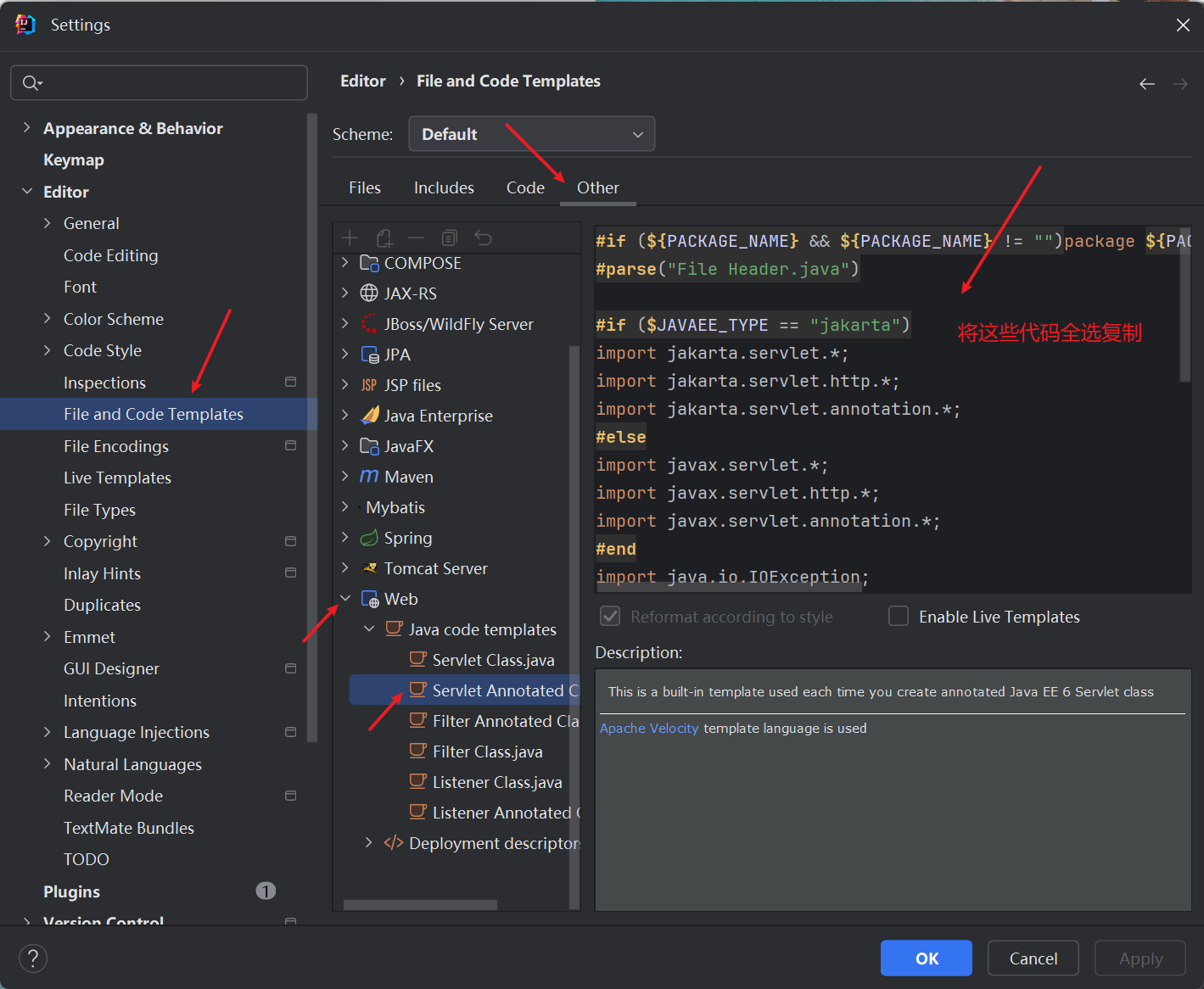
Task: Click the OK button
Action: pos(927,958)
